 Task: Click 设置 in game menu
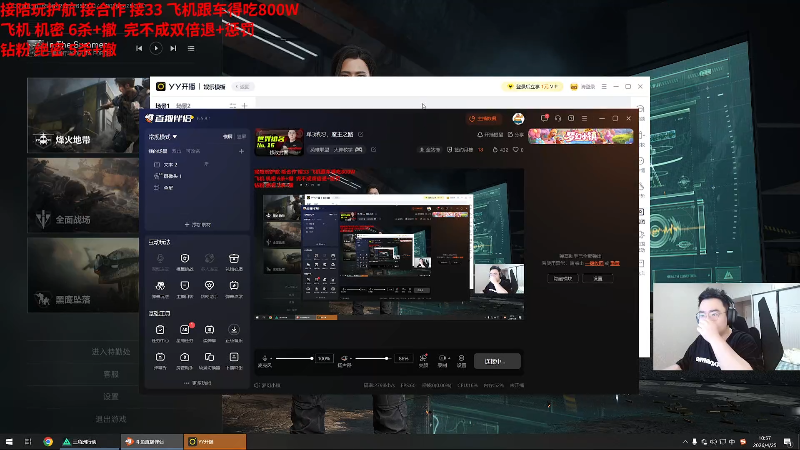[111, 396]
